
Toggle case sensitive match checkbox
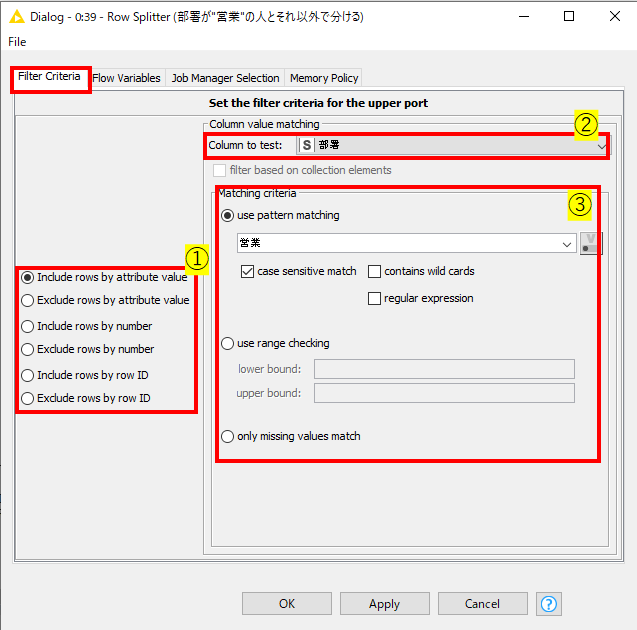tap(247, 271)
